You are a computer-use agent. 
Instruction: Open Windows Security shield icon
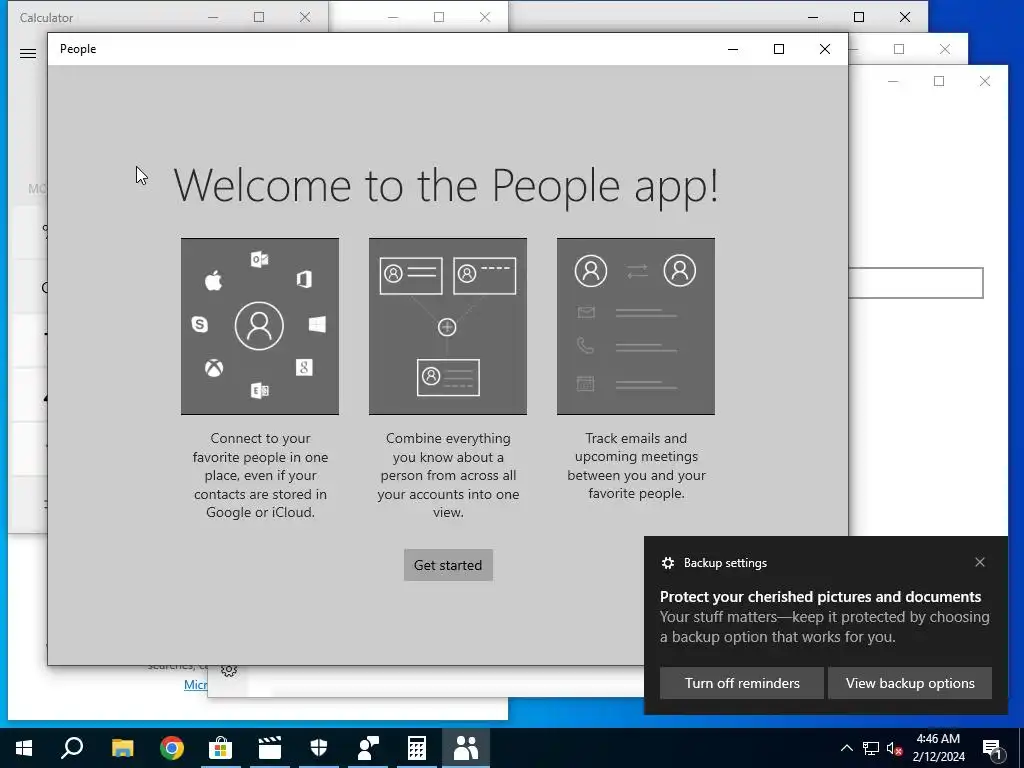(319, 748)
